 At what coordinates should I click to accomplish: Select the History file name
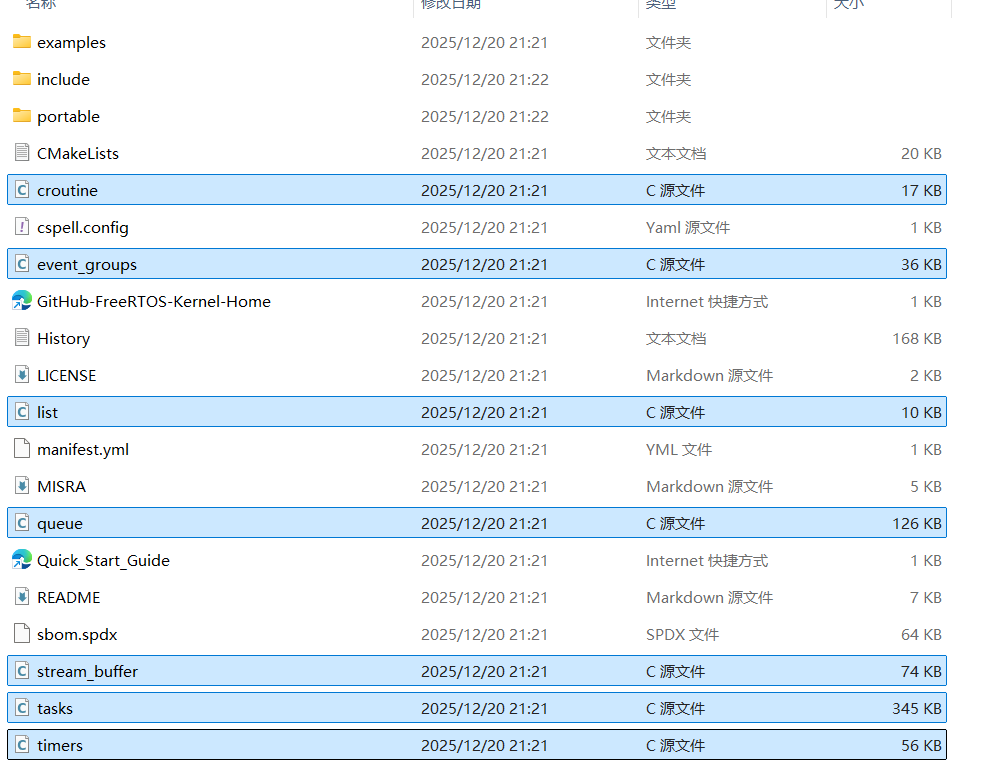tap(64, 339)
